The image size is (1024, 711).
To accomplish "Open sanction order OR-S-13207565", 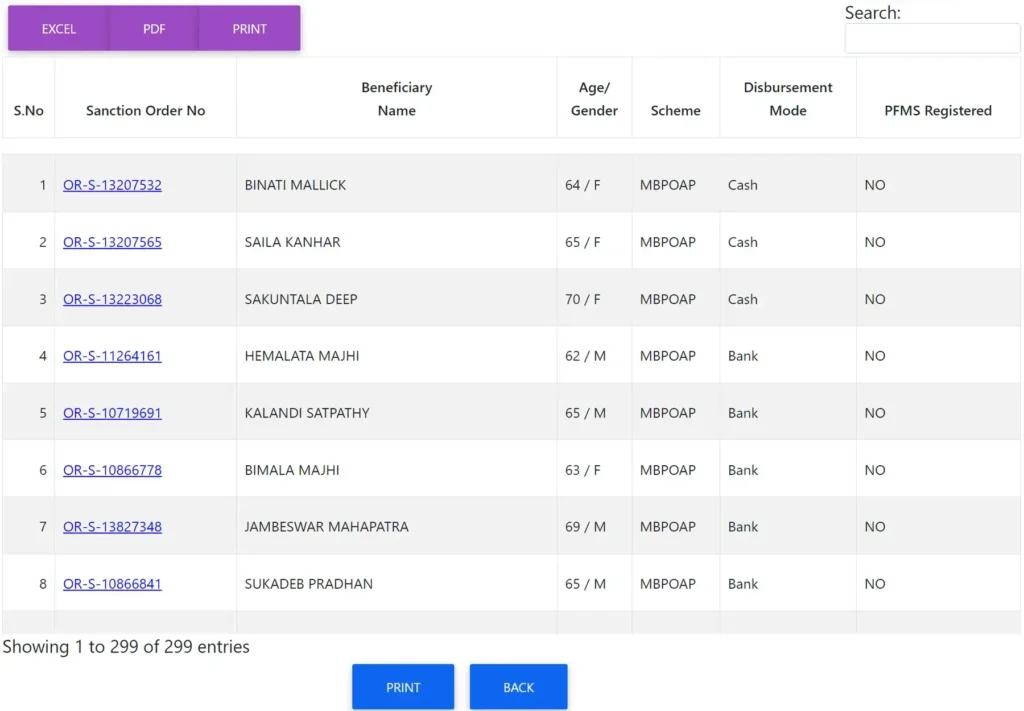I will [112, 242].
